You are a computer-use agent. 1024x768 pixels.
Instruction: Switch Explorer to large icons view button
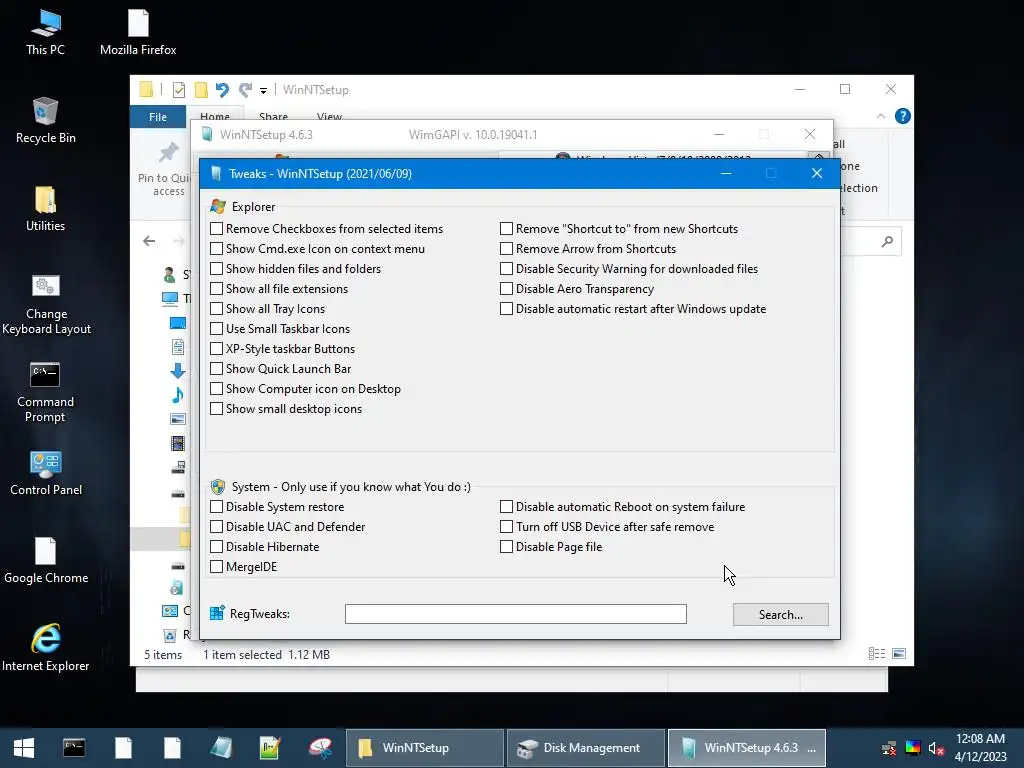(899, 654)
